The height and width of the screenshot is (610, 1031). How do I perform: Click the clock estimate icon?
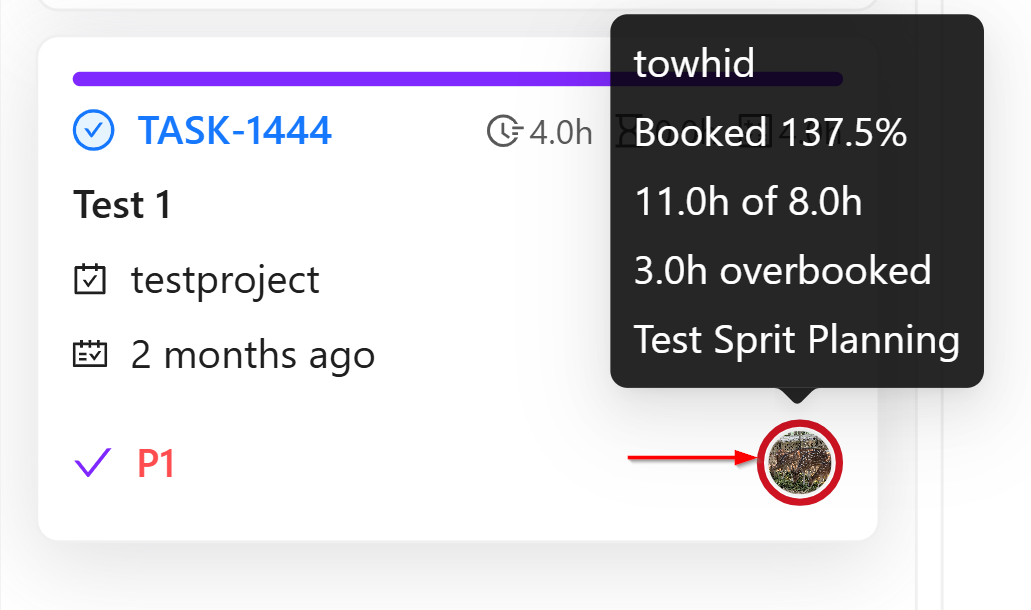click(x=505, y=131)
